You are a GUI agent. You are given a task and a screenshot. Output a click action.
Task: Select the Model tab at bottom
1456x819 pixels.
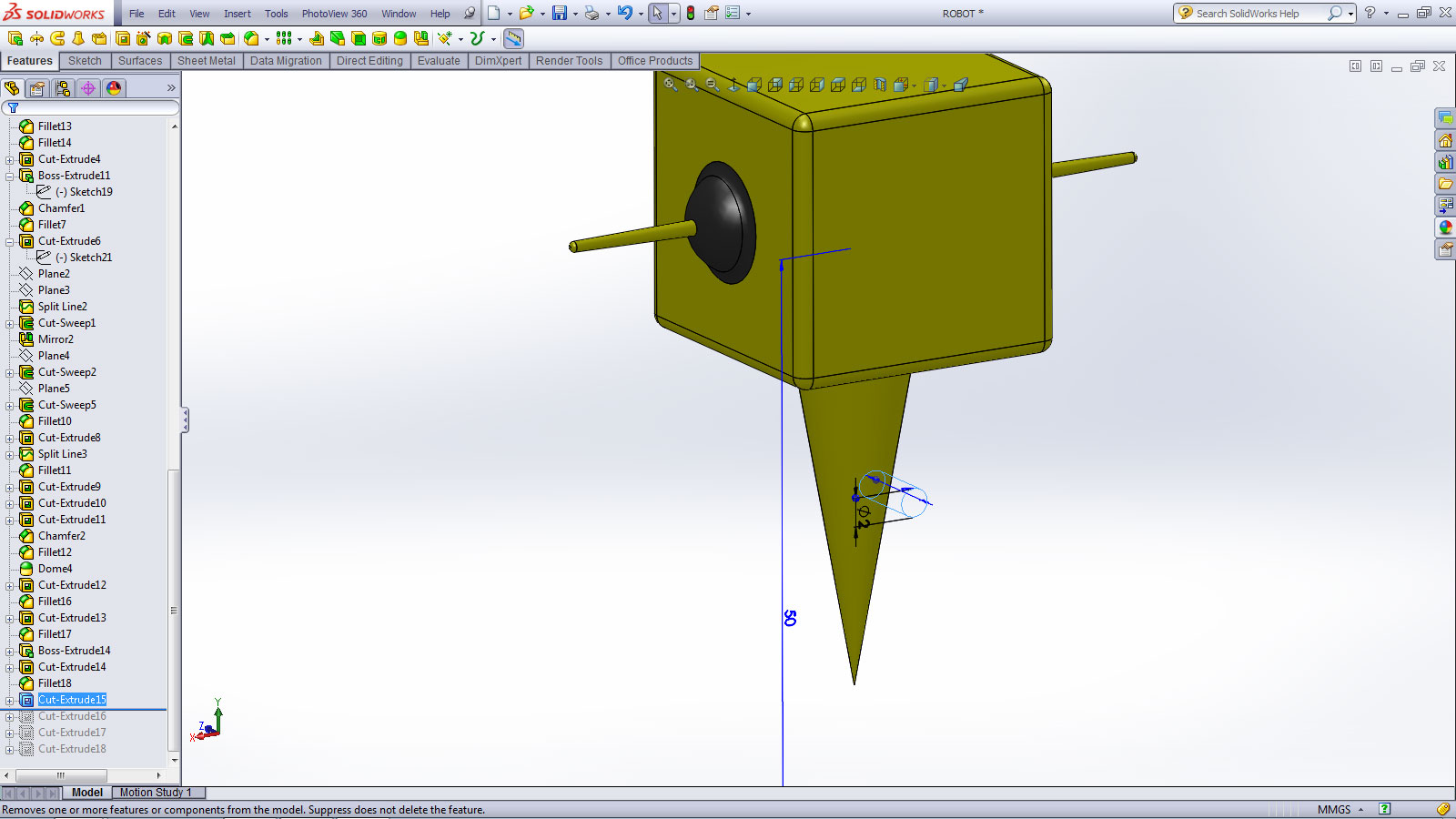pyautogui.click(x=87, y=793)
